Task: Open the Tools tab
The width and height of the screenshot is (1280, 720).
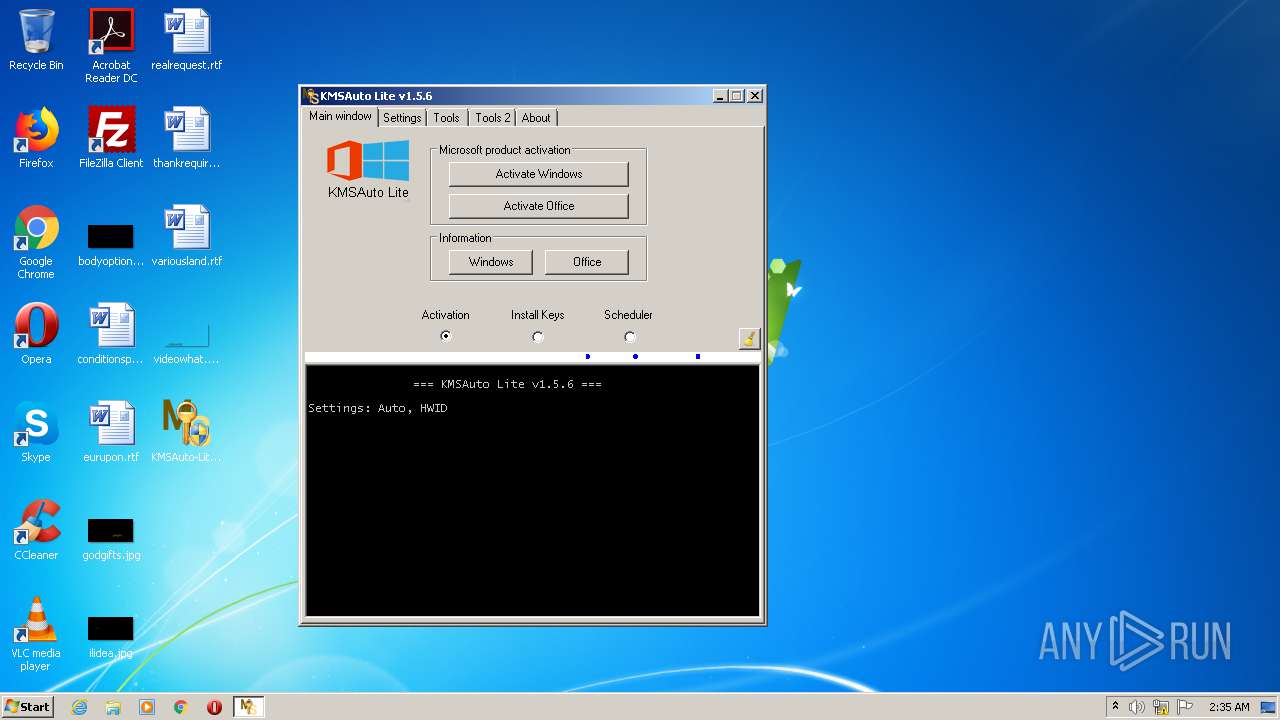Action: coord(446,118)
